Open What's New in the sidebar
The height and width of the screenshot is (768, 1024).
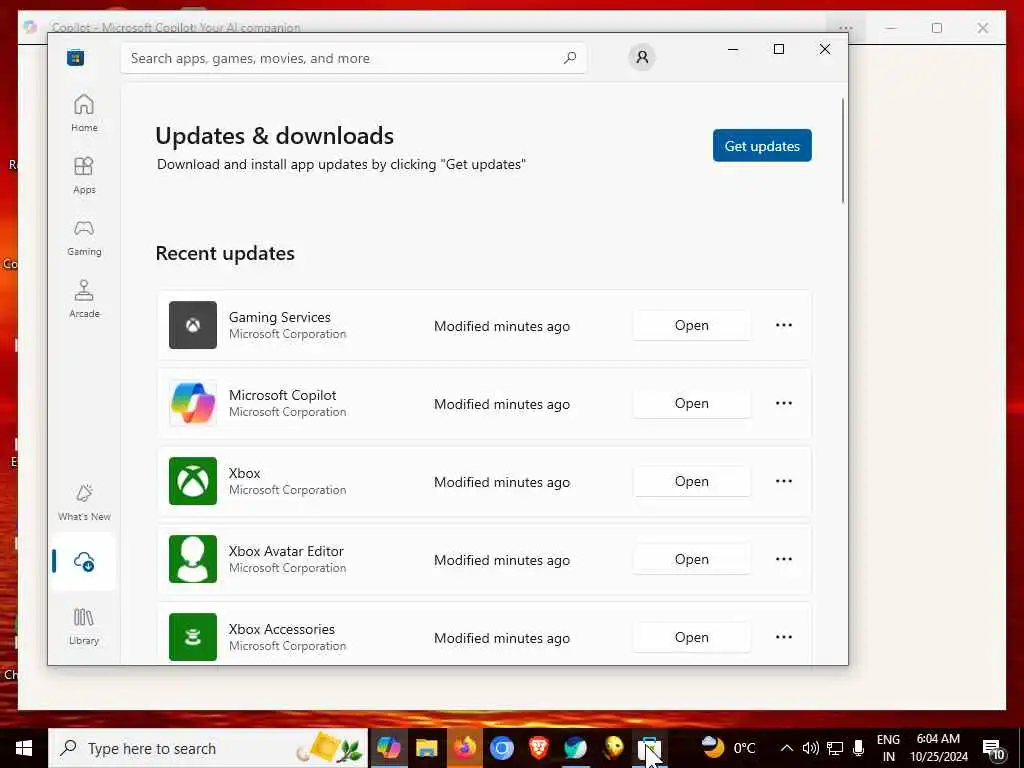[x=84, y=502]
